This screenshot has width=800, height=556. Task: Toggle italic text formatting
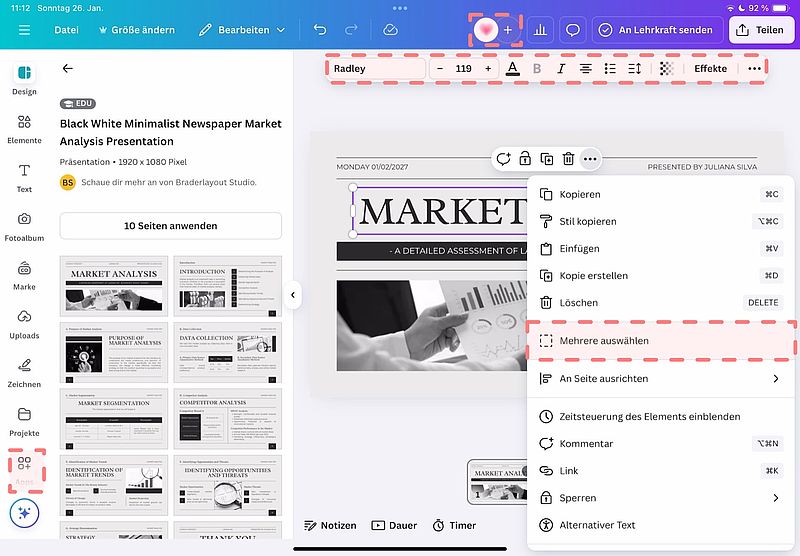561,69
